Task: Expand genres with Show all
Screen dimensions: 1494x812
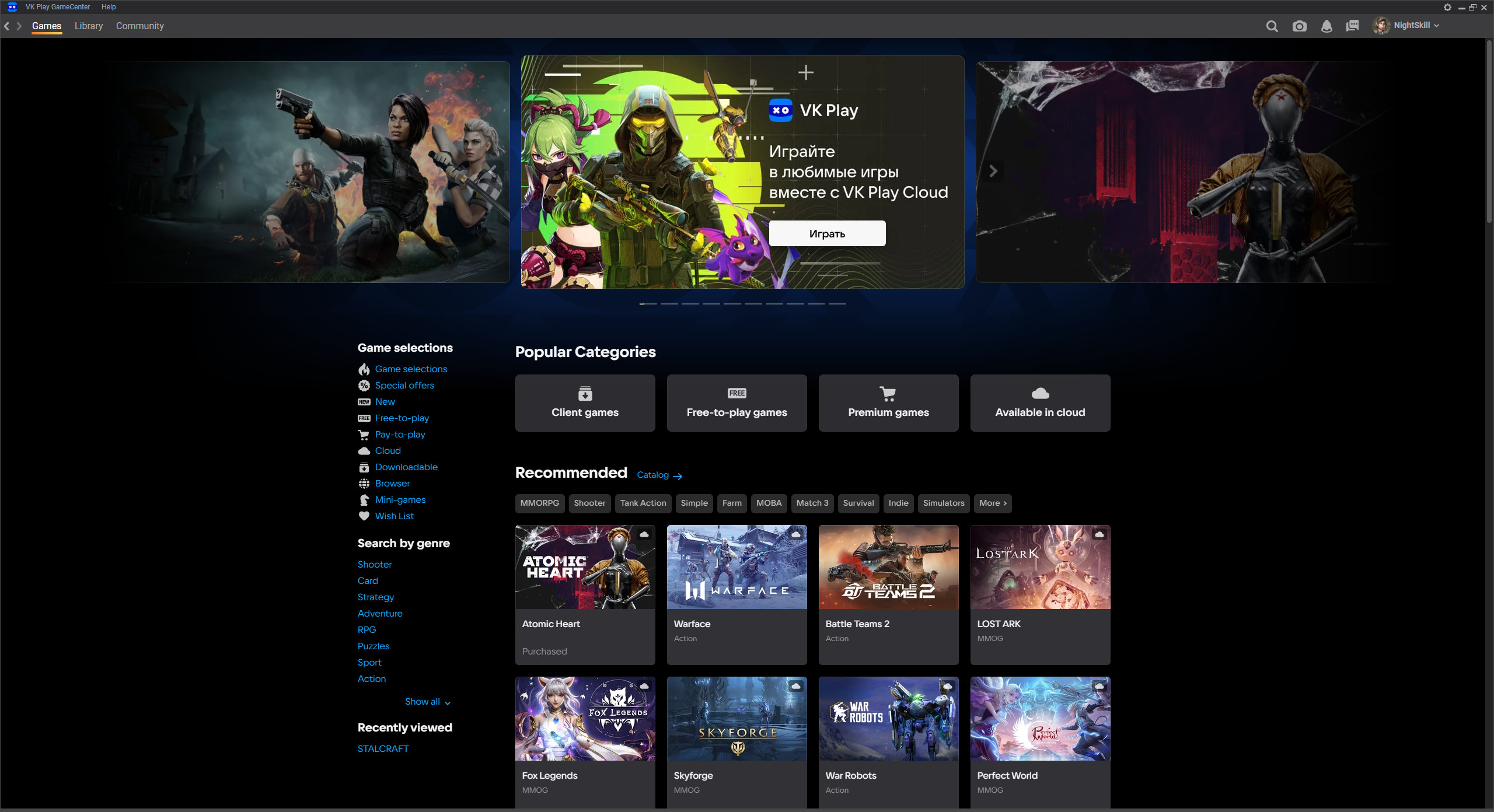Action: click(x=428, y=702)
